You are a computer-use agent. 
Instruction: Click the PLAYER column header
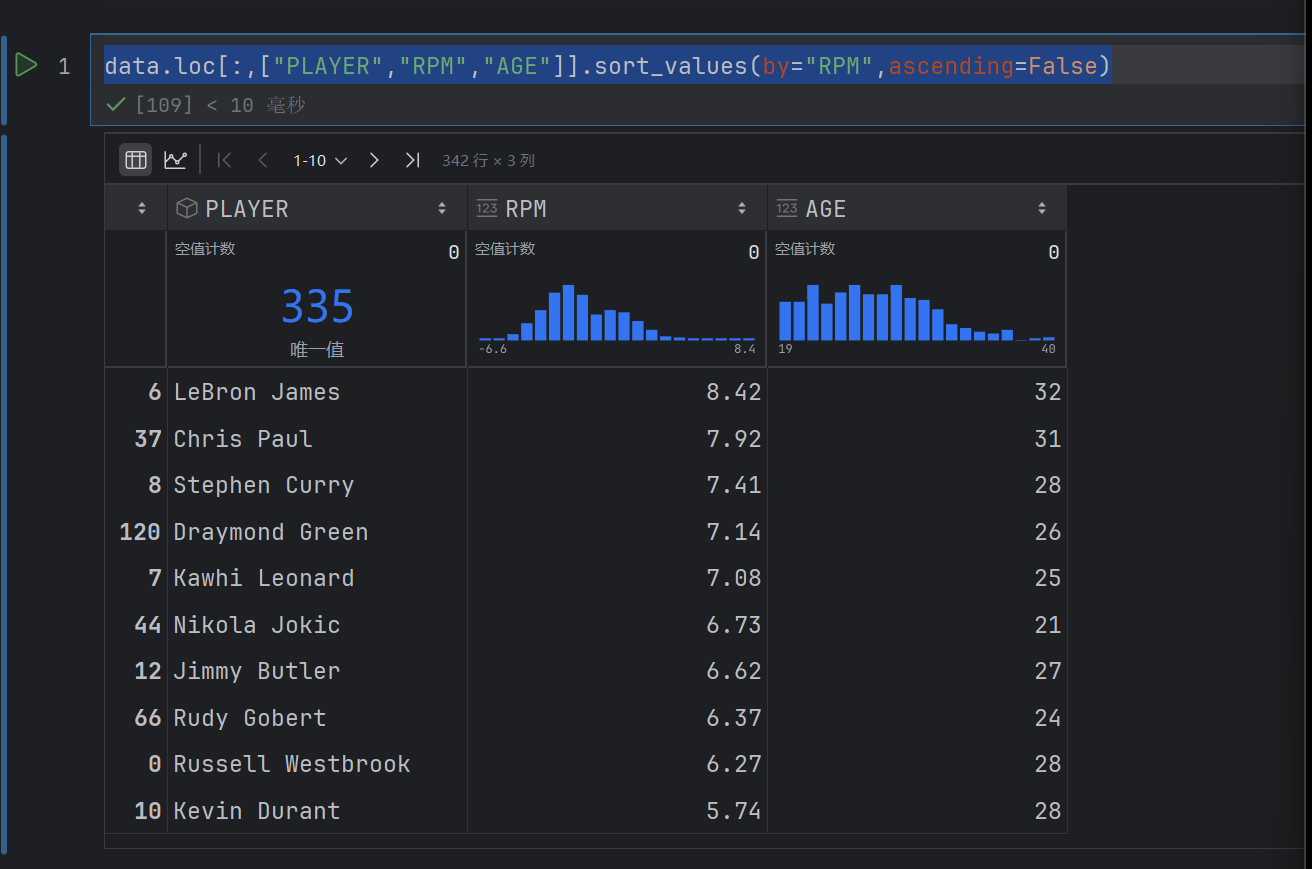pyautogui.click(x=316, y=208)
